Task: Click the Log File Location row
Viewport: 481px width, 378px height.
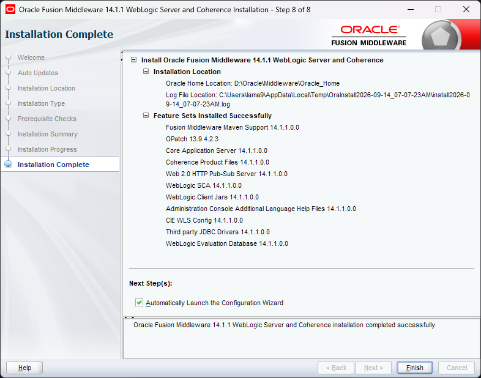Action: [x=318, y=99]
